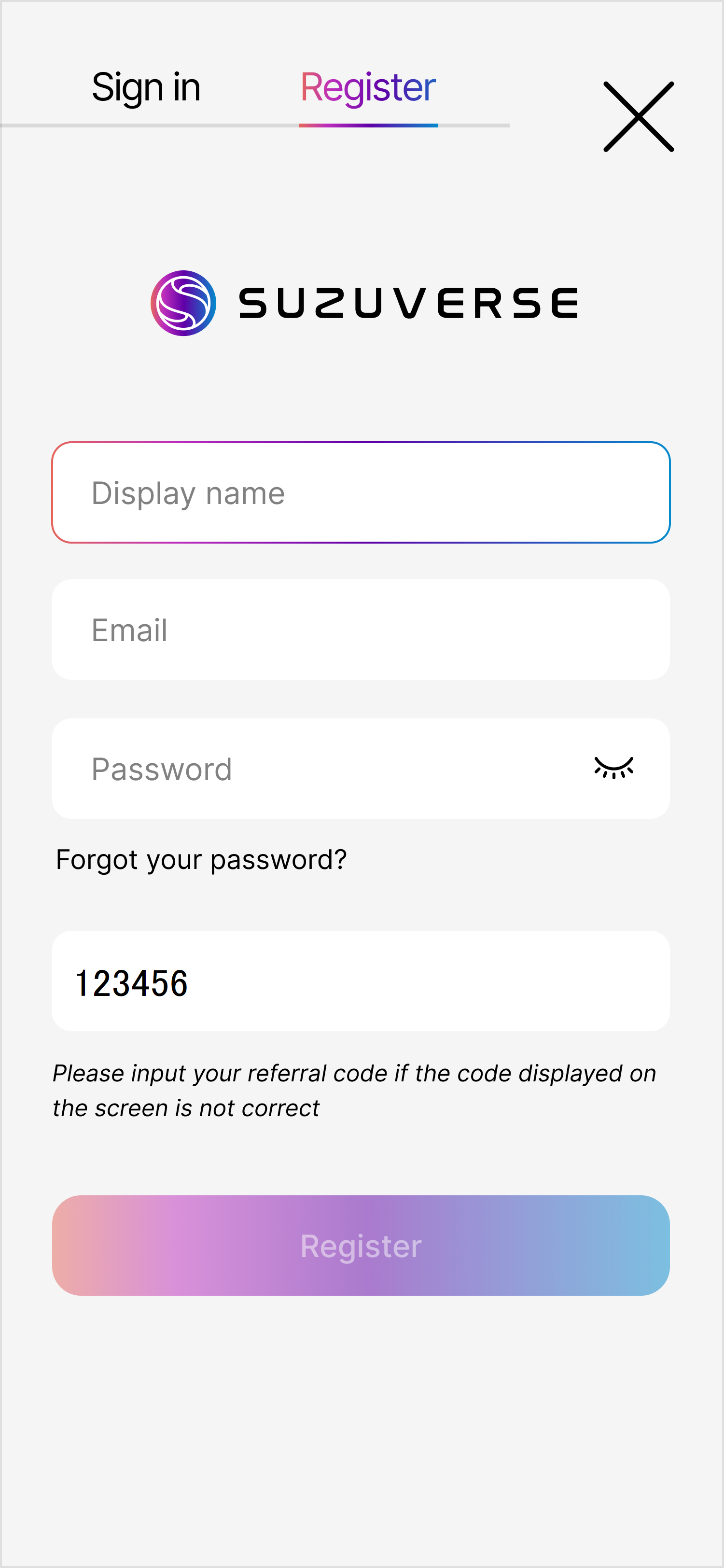This screenshot has height=1568, width=724.
Task: Click the Suzuverse circular logo icon
Action: [x=183, y=303]
